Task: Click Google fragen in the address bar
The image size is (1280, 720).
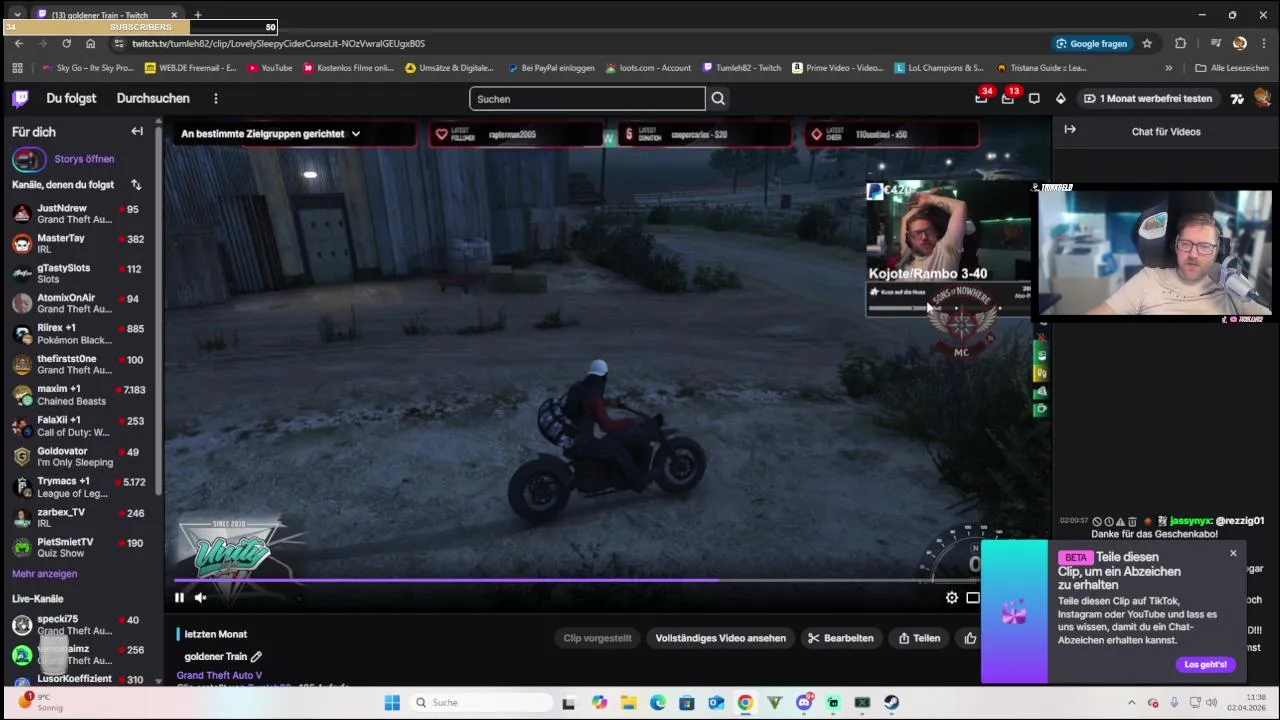Action: point(1091,43)
